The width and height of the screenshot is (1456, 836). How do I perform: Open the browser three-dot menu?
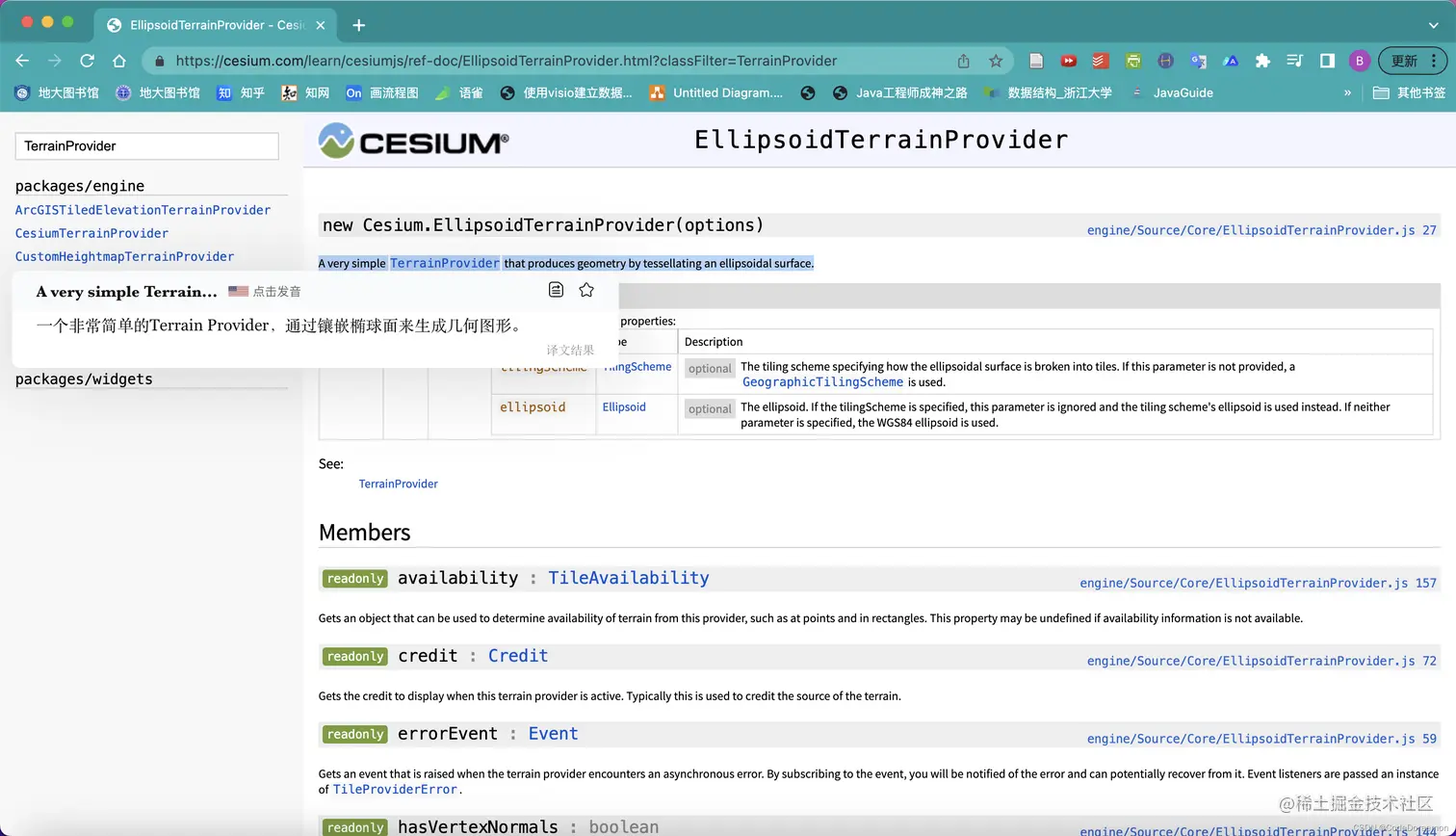pos(1434,60)
